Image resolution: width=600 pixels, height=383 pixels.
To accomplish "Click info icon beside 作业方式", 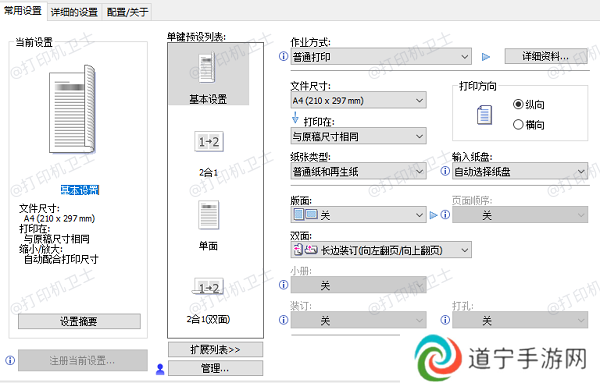I will click(284, 56).
